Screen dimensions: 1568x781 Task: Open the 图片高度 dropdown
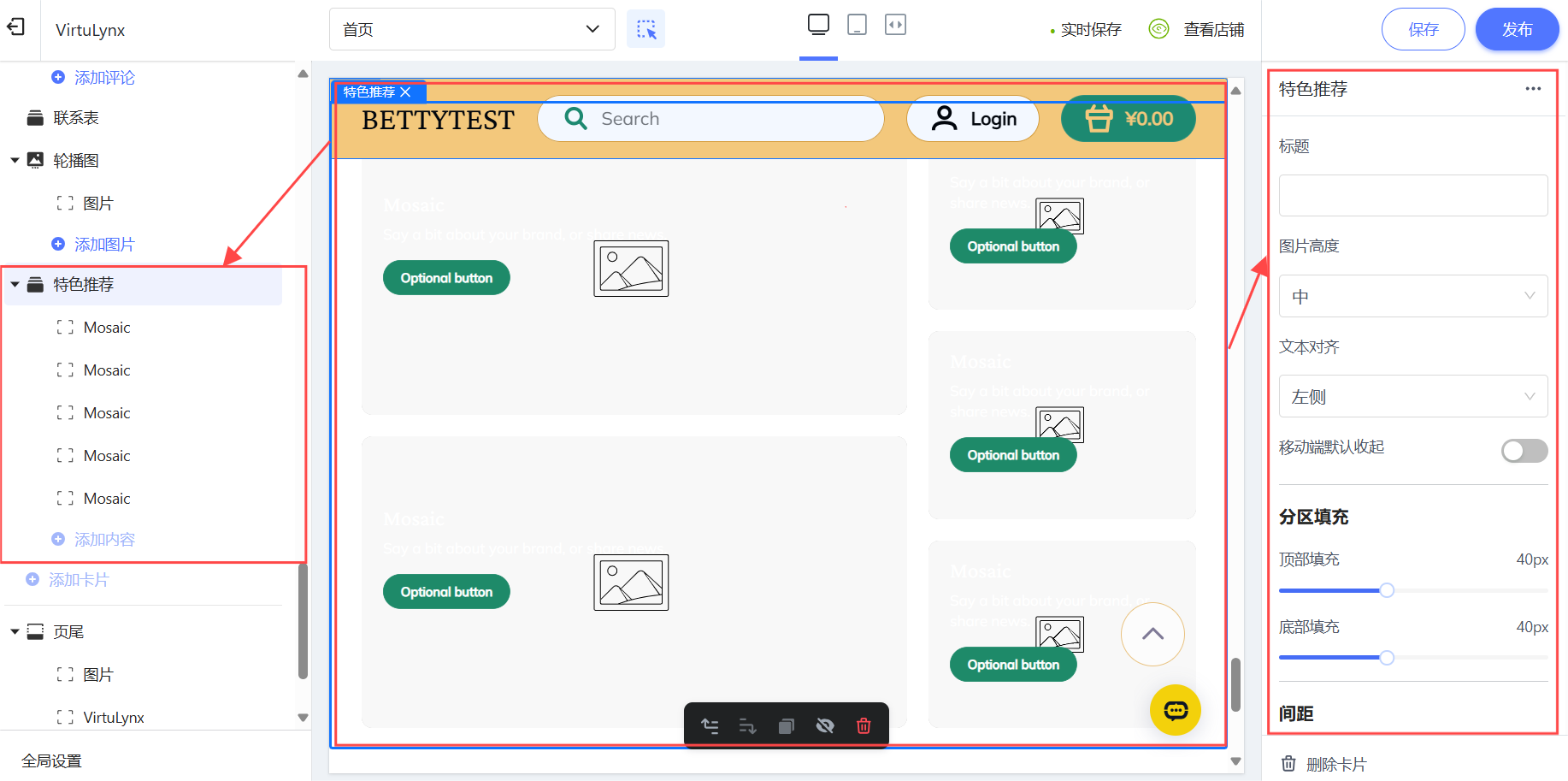pos(1413,296)
